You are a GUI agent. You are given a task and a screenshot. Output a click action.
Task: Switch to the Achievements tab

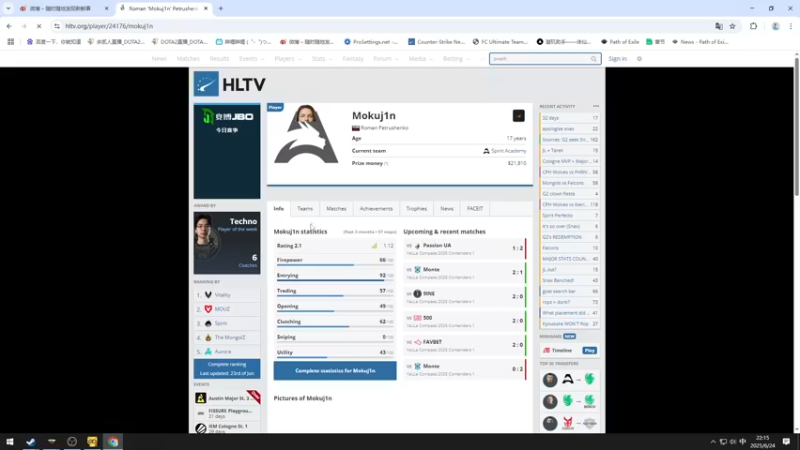point(376,209)
